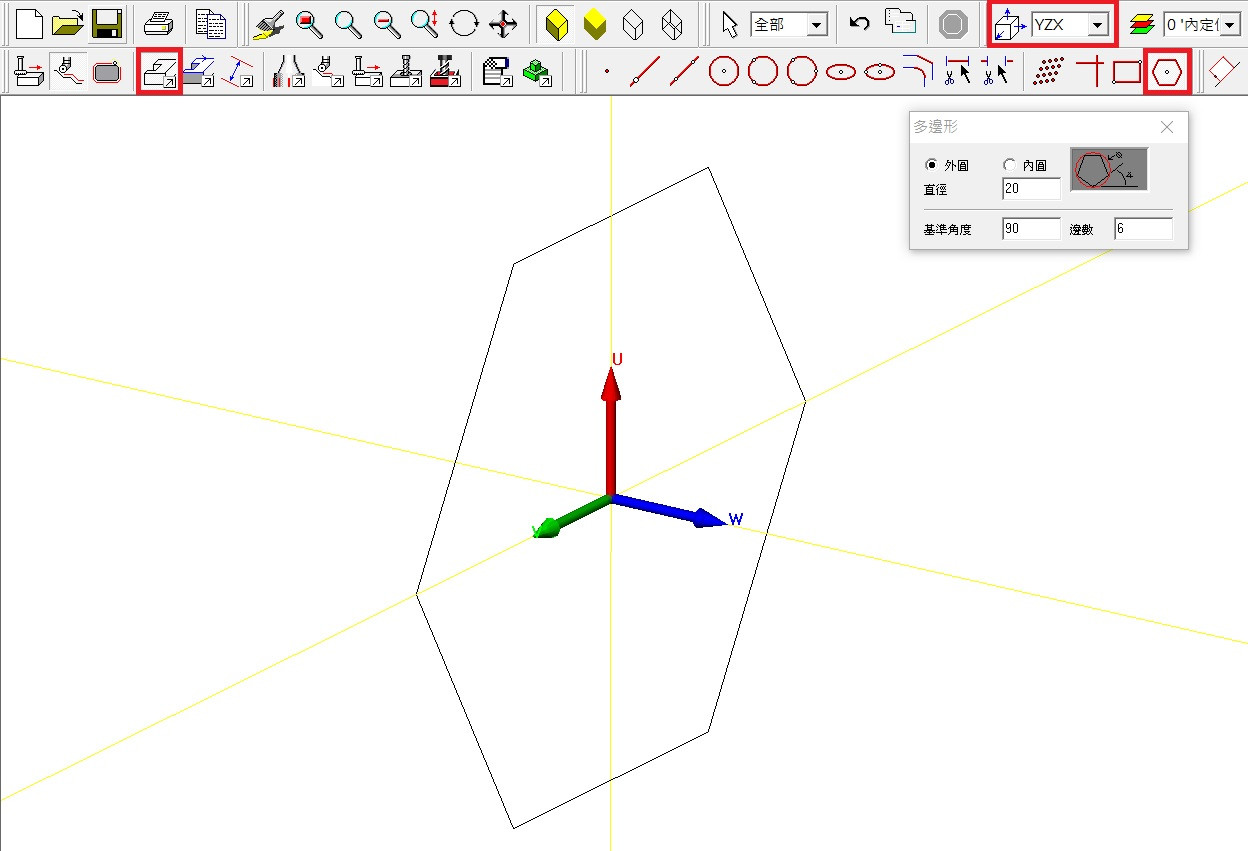Select the 外圓 radio button
The width and height of the screenshot is (1248, 851).
click(932, 165)
